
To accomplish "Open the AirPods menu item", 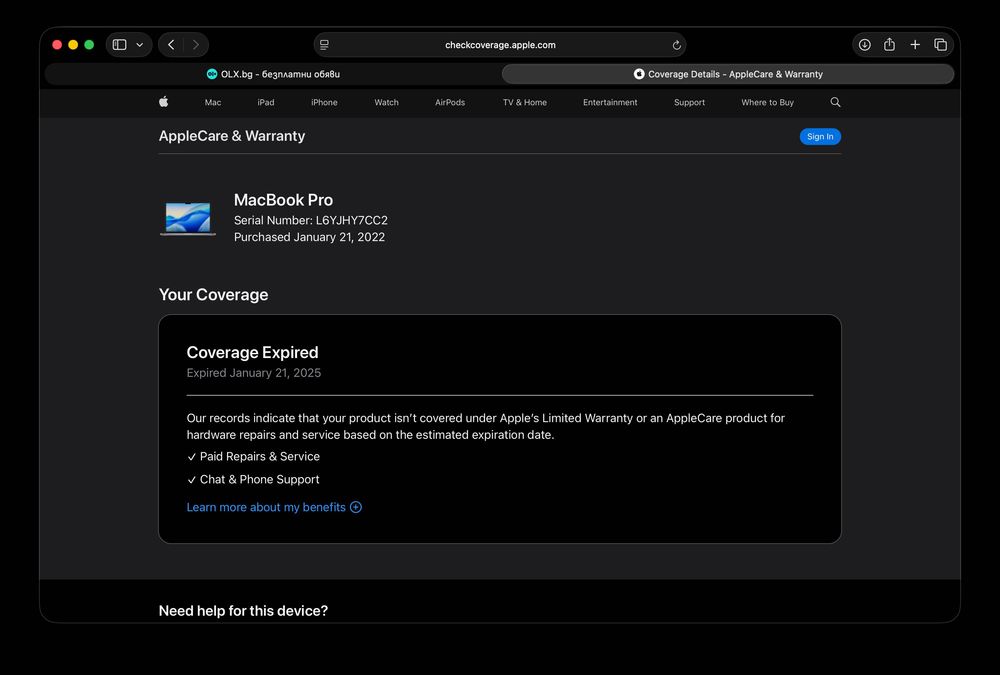I will point(450,102).
